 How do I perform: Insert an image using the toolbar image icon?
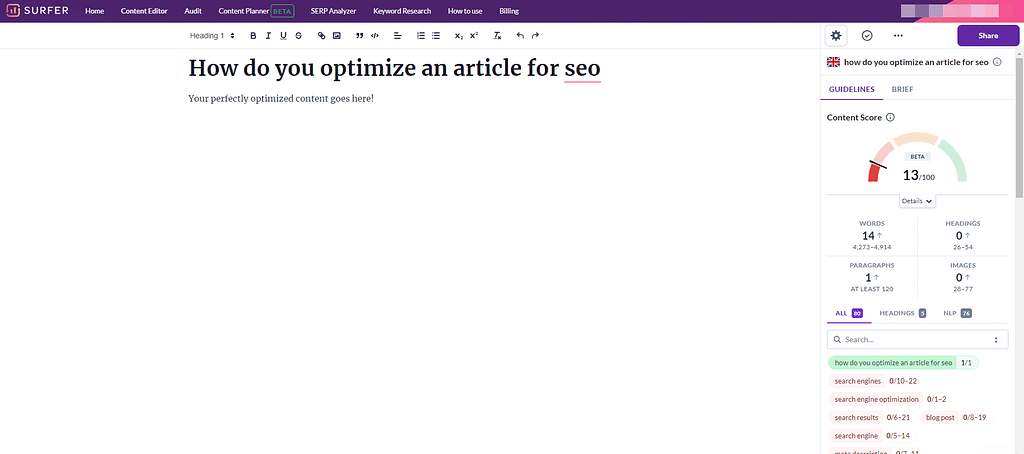point(336,35)
